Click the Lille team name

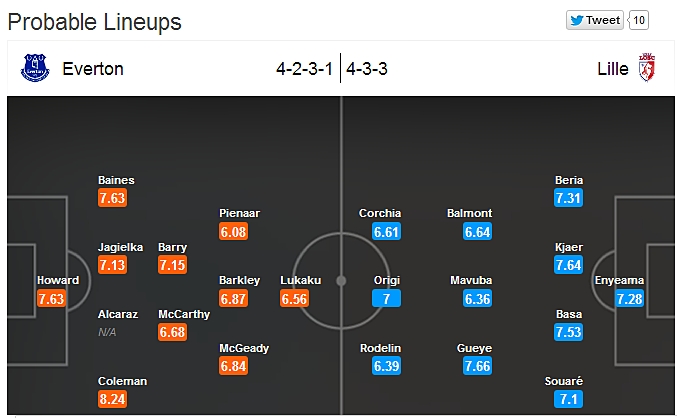point(613,69)
